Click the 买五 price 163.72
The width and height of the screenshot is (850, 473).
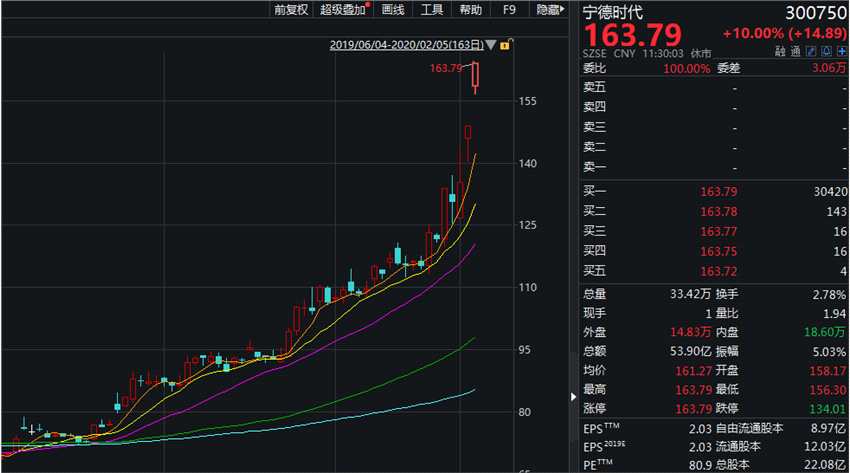[x=718, y=271]
